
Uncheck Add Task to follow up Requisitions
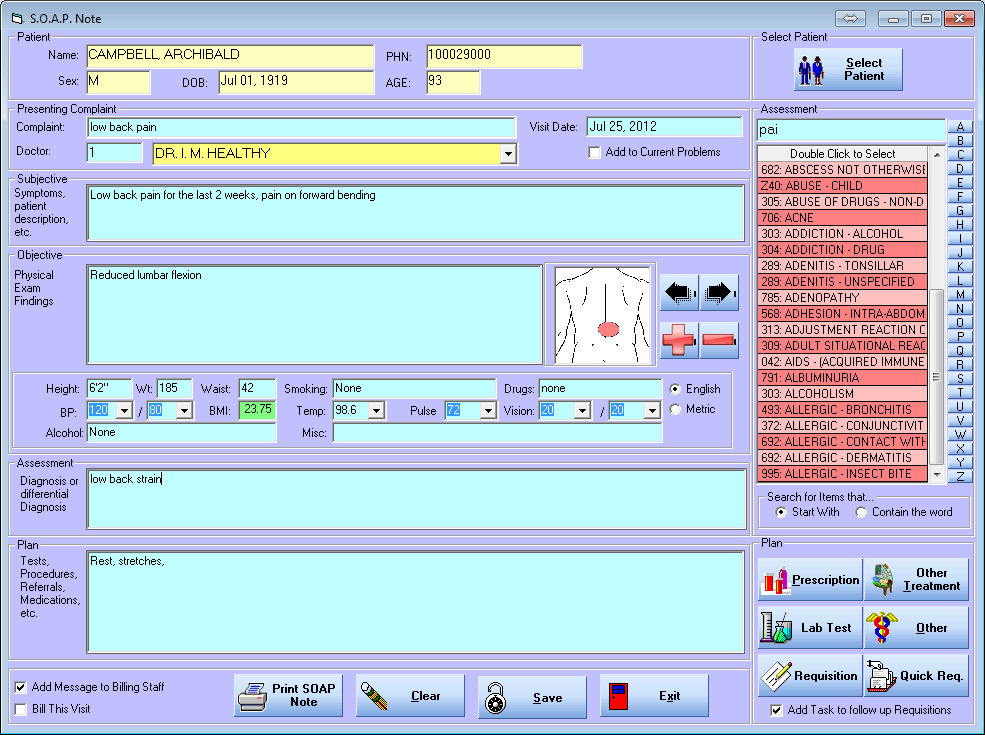click(x=776, y=710)
